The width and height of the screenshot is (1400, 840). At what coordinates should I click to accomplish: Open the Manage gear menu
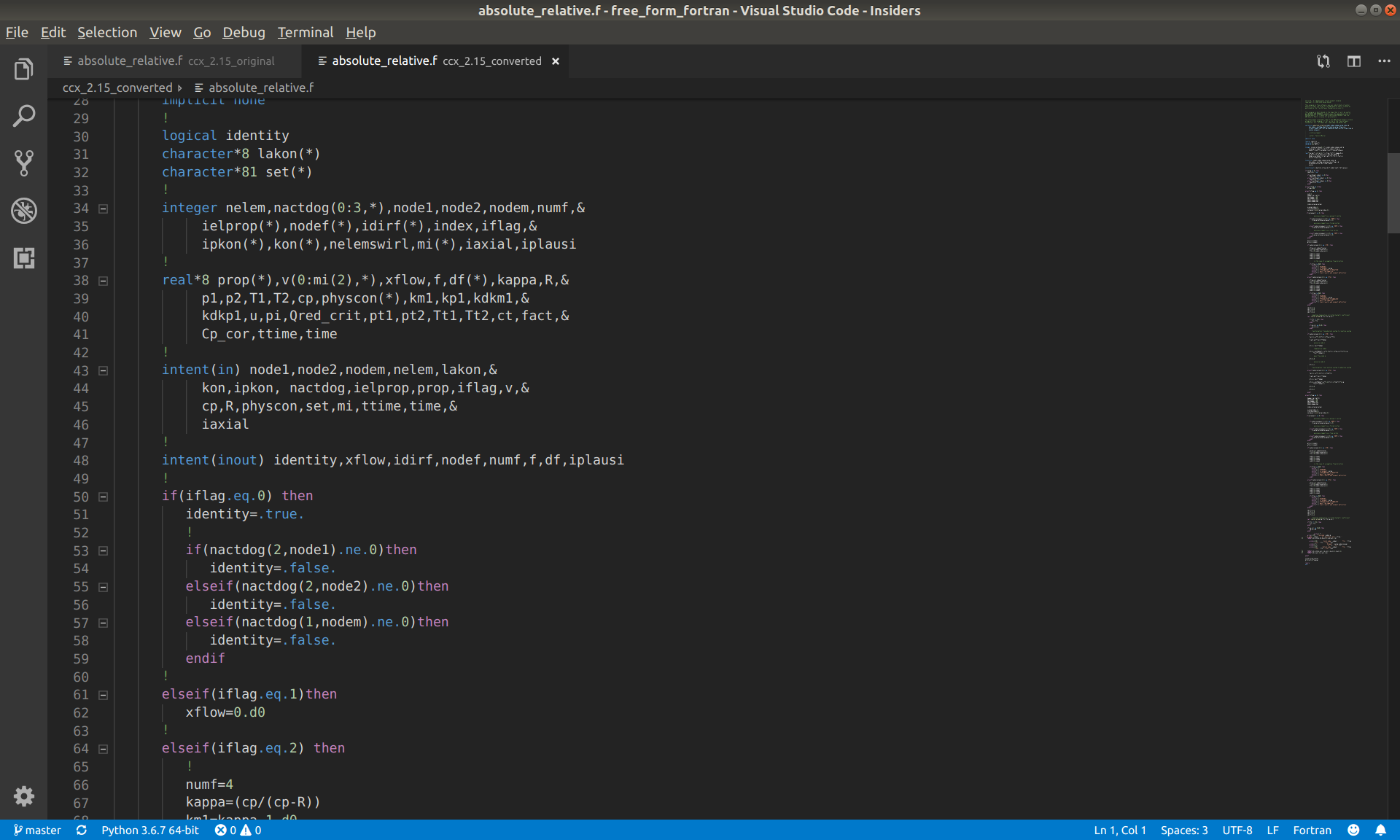coord(24,796)
